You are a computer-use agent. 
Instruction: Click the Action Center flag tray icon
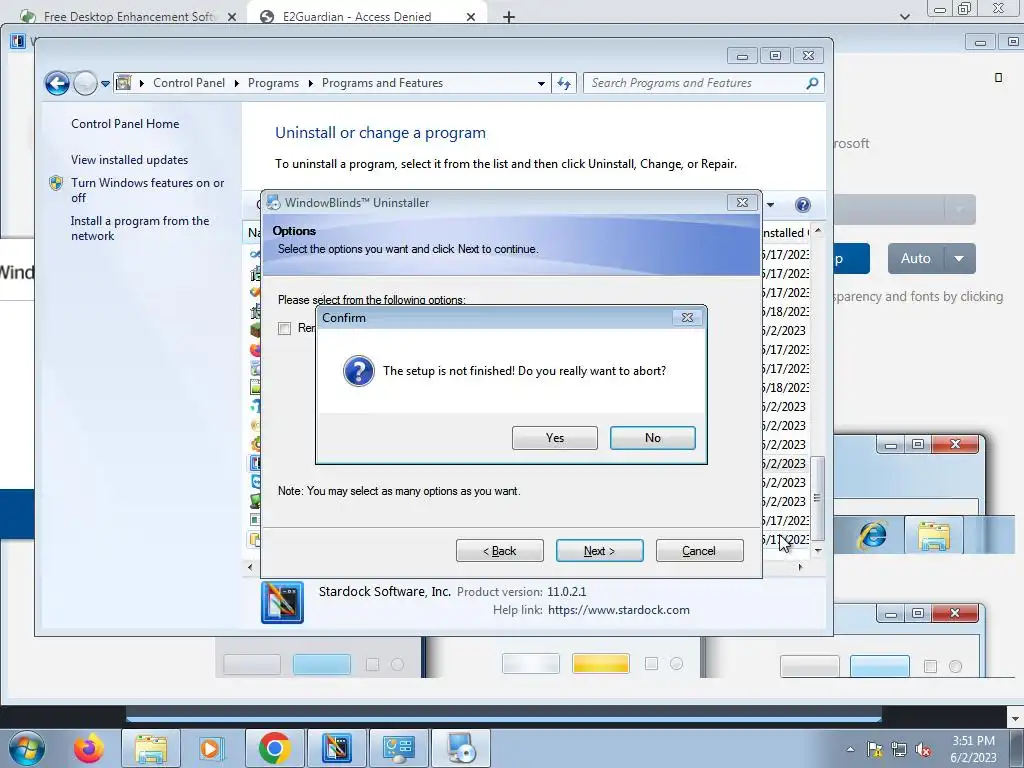point(874,749)
